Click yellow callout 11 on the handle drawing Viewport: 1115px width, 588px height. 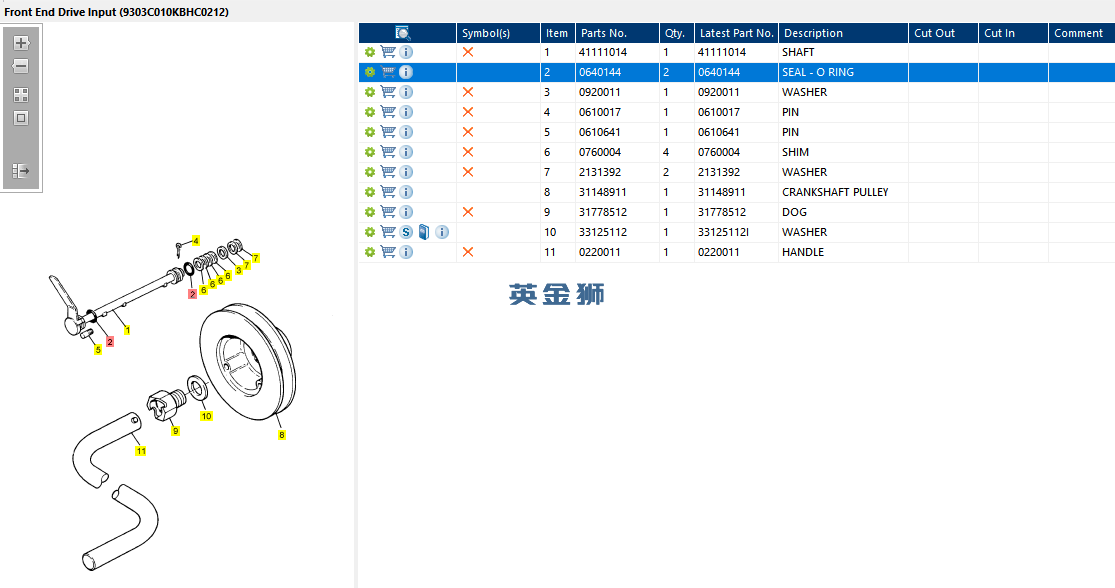pos(141,451)
